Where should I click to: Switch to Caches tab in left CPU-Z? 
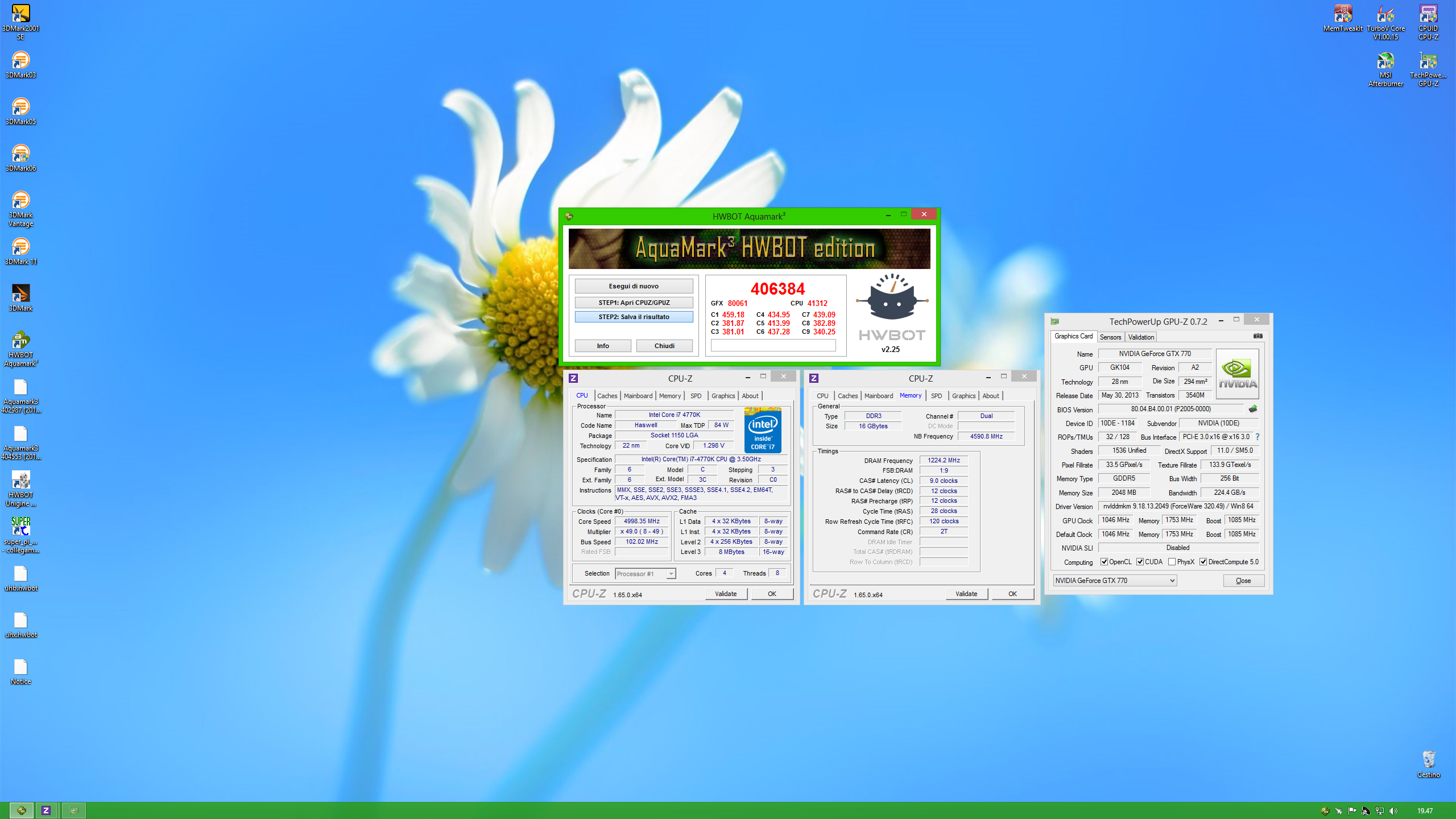(x=607, y=396)
